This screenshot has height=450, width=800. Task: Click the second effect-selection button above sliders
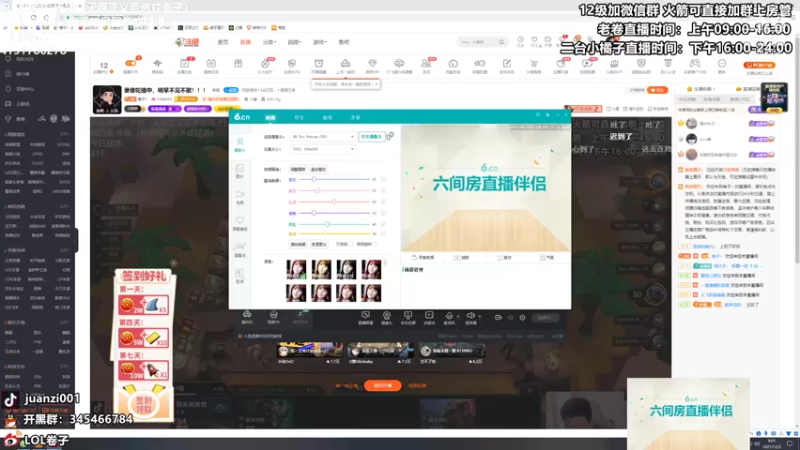tap(318, 169)
